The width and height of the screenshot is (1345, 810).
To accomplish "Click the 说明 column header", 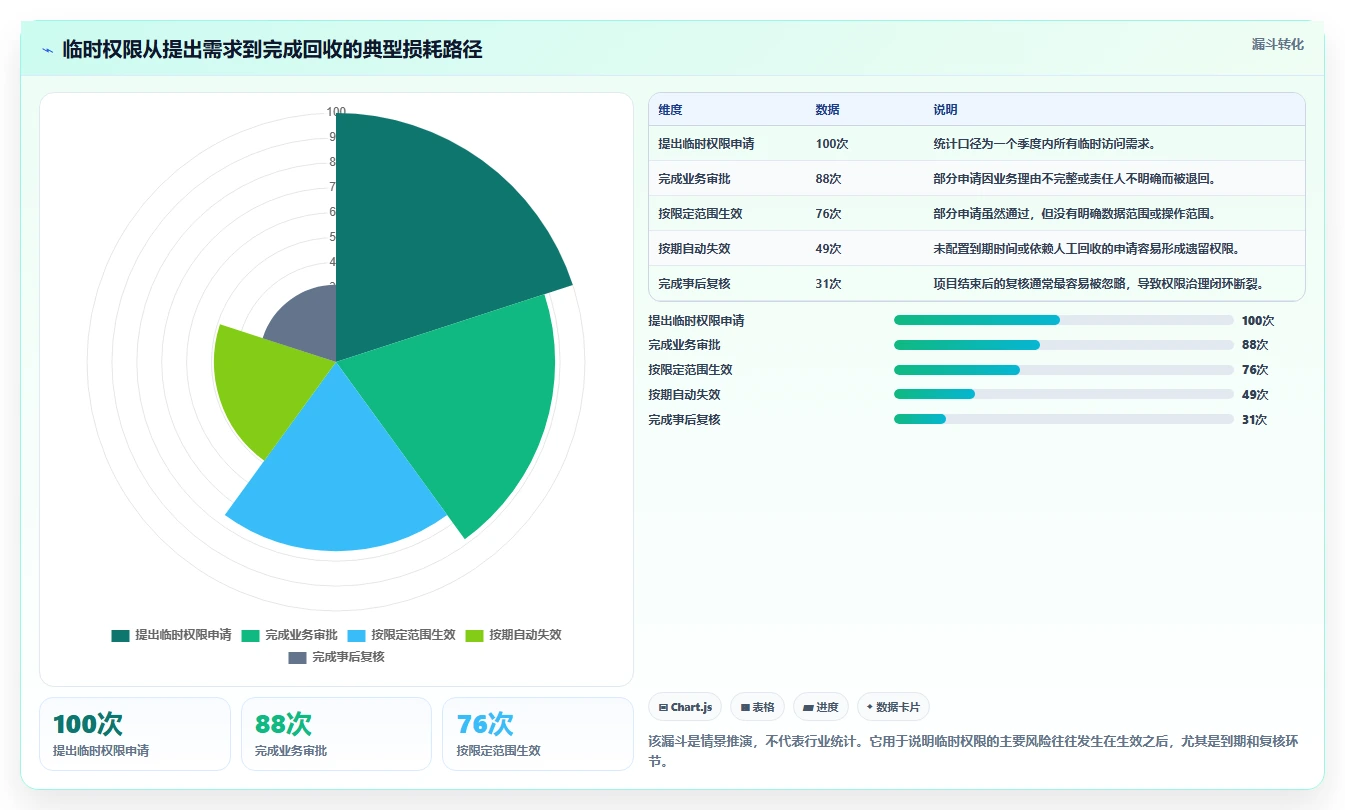I will [x=945, y=109].
